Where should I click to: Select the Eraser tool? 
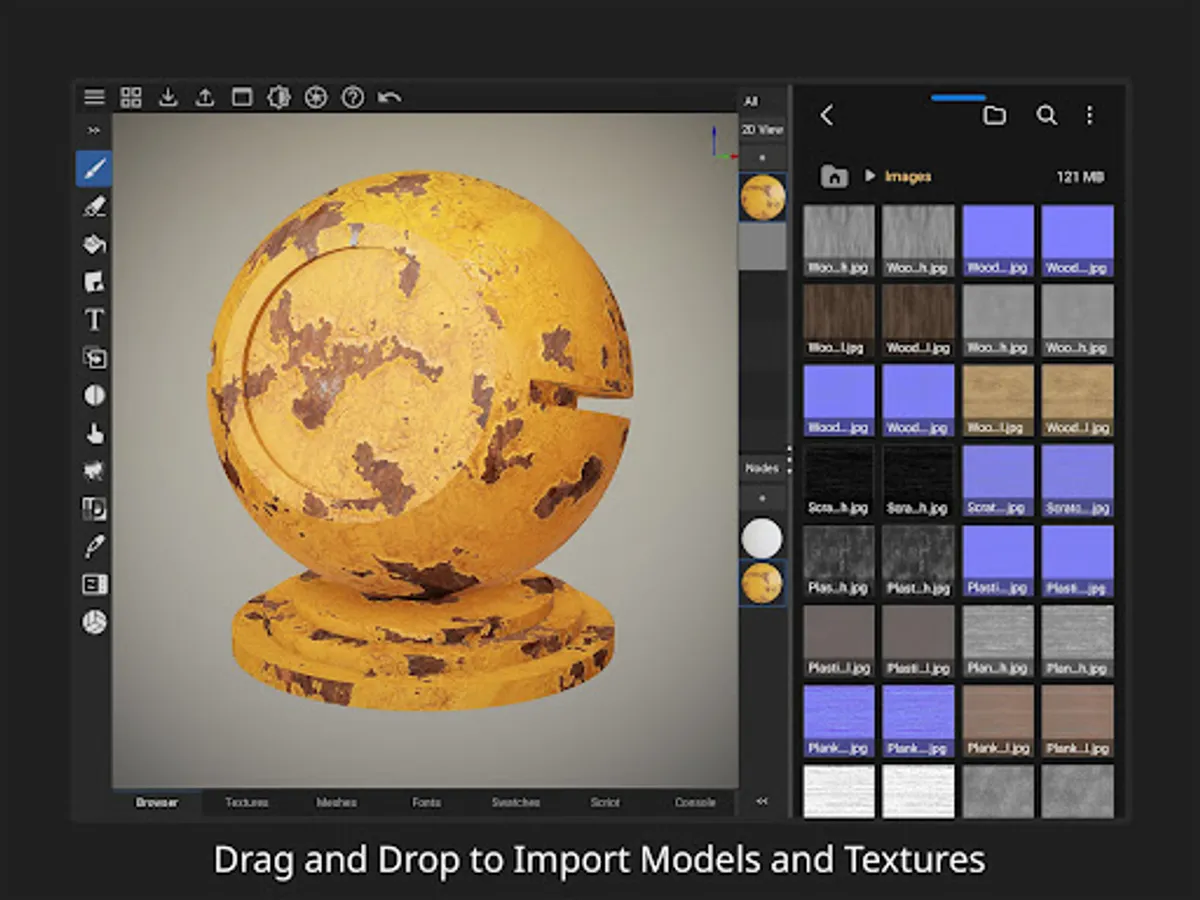(x=94, y=207)
